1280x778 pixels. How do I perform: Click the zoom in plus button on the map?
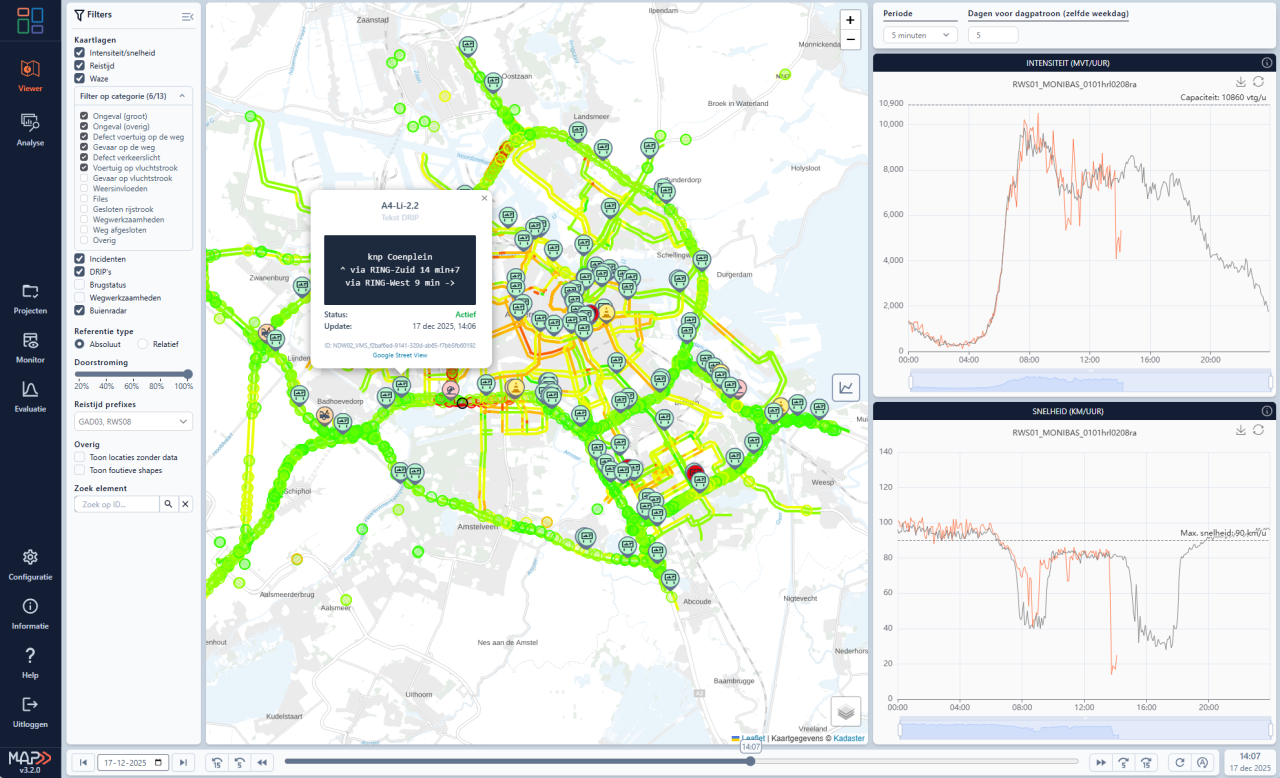849,19
